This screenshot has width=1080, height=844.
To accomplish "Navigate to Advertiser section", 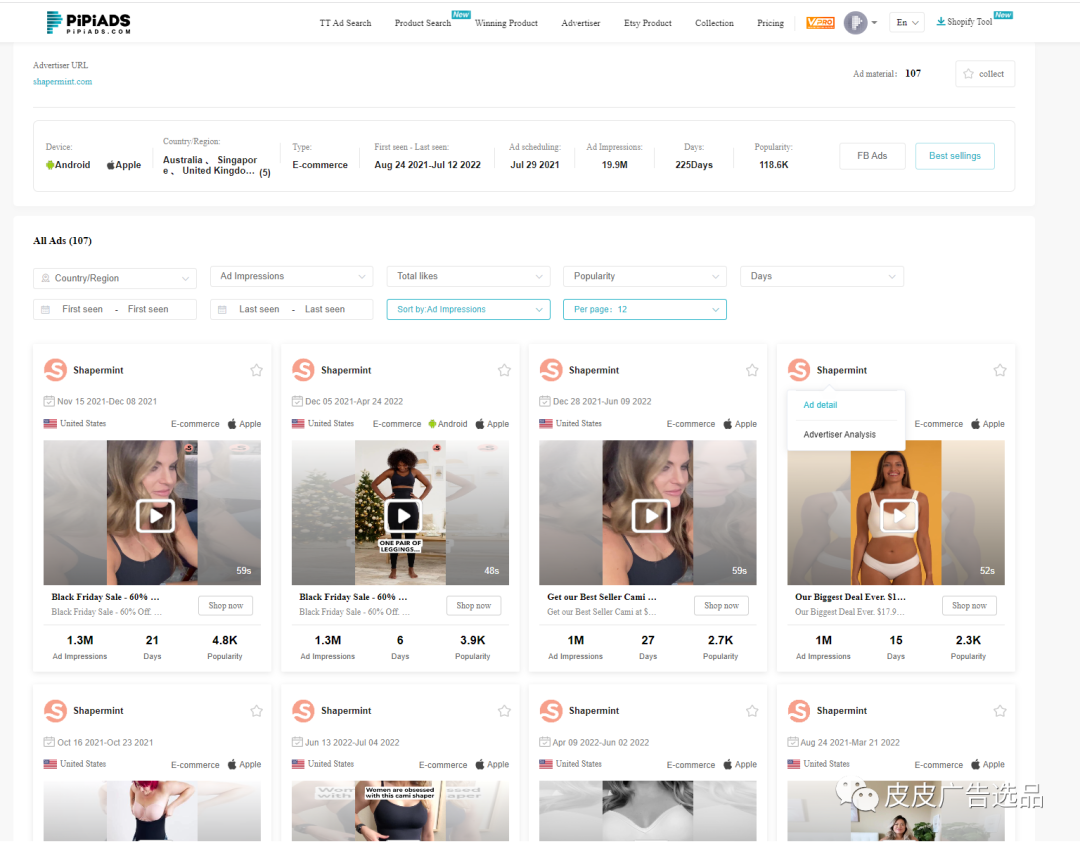I will (x=581, y=23).
